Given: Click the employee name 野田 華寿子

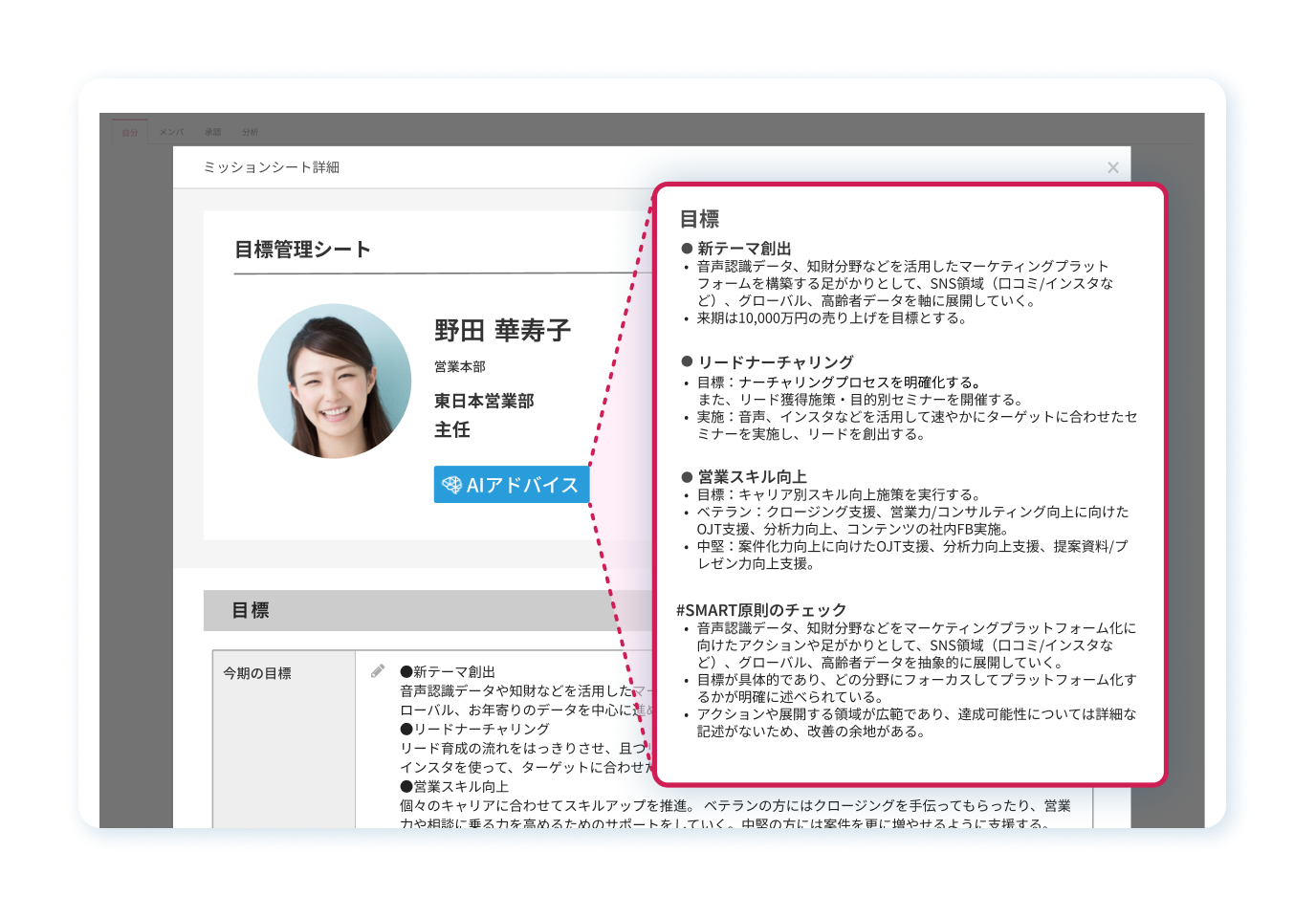Looking at the screenshot, I should [x=502, y=331].
